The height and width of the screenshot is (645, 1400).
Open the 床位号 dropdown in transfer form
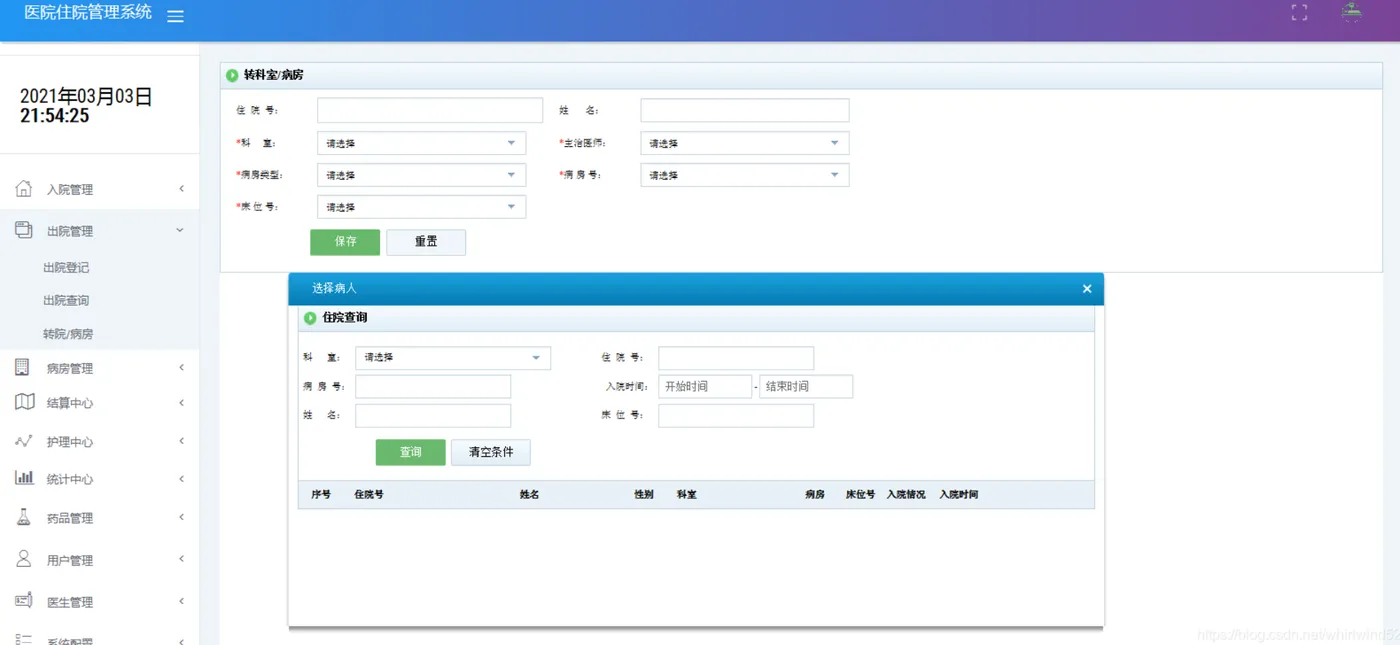click(x=421, y=207)
